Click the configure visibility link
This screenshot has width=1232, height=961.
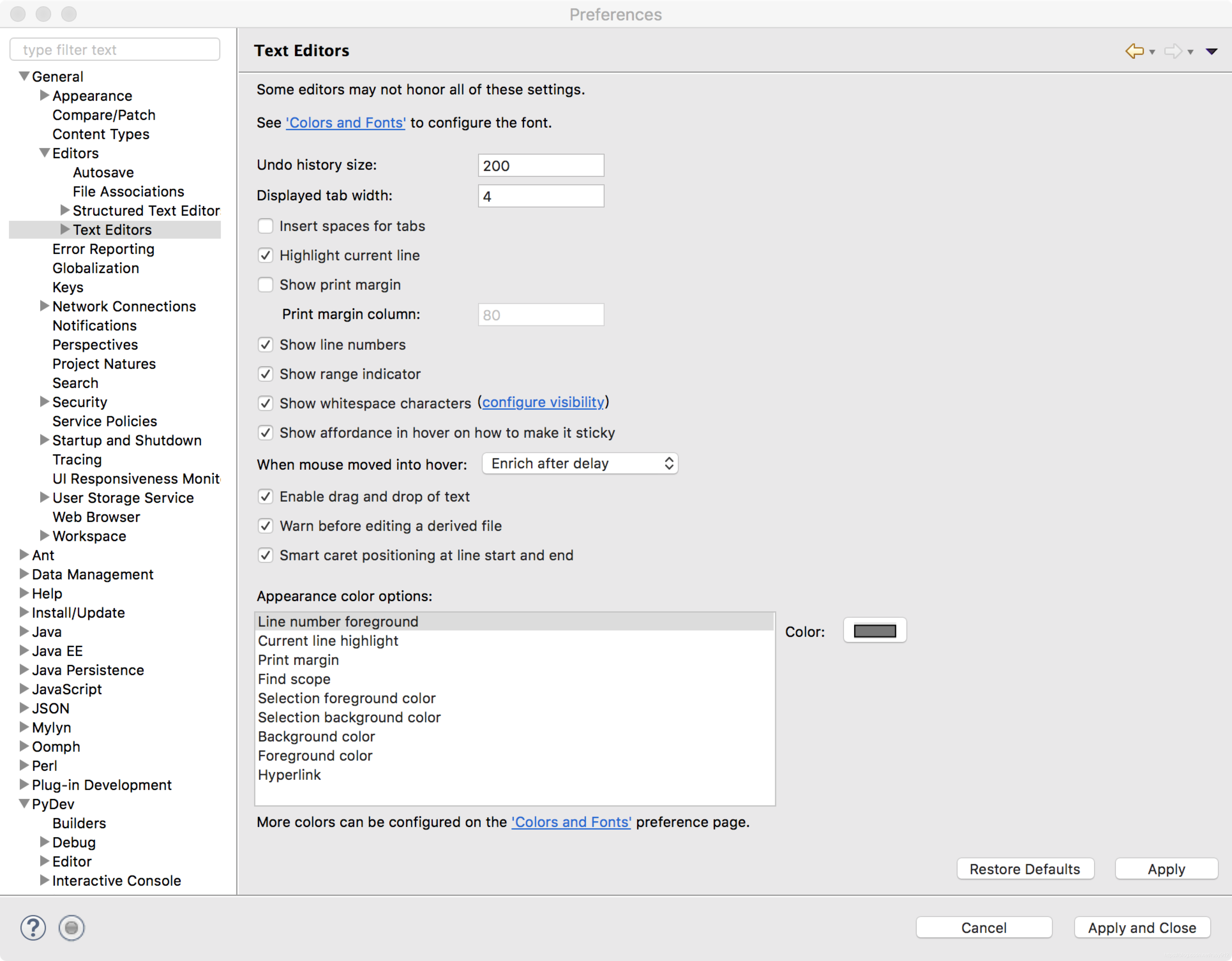(x=543, y=403)
